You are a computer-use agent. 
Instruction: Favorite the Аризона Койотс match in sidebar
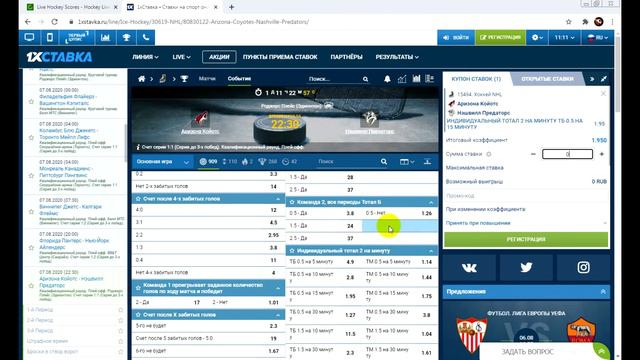tap(31, 285)
